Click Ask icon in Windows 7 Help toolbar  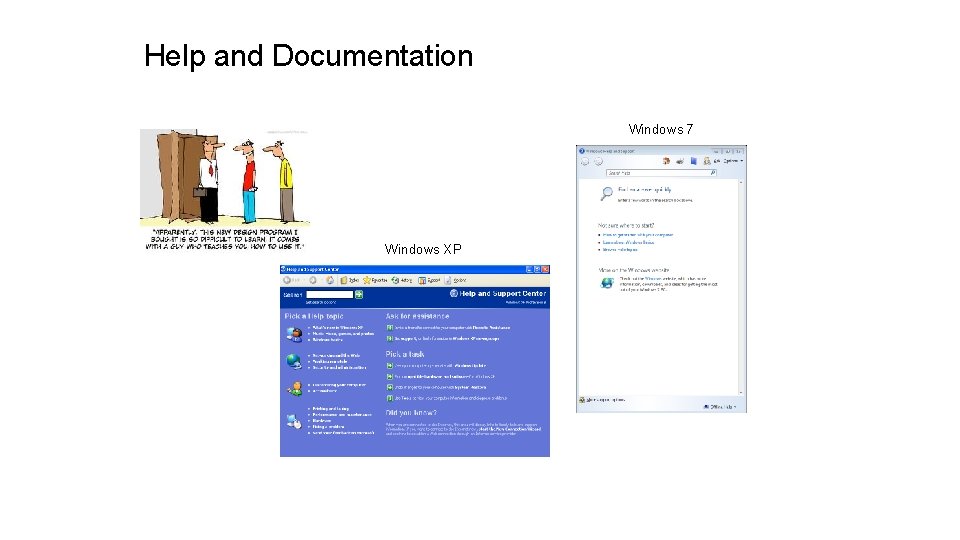tap(711, 161)
